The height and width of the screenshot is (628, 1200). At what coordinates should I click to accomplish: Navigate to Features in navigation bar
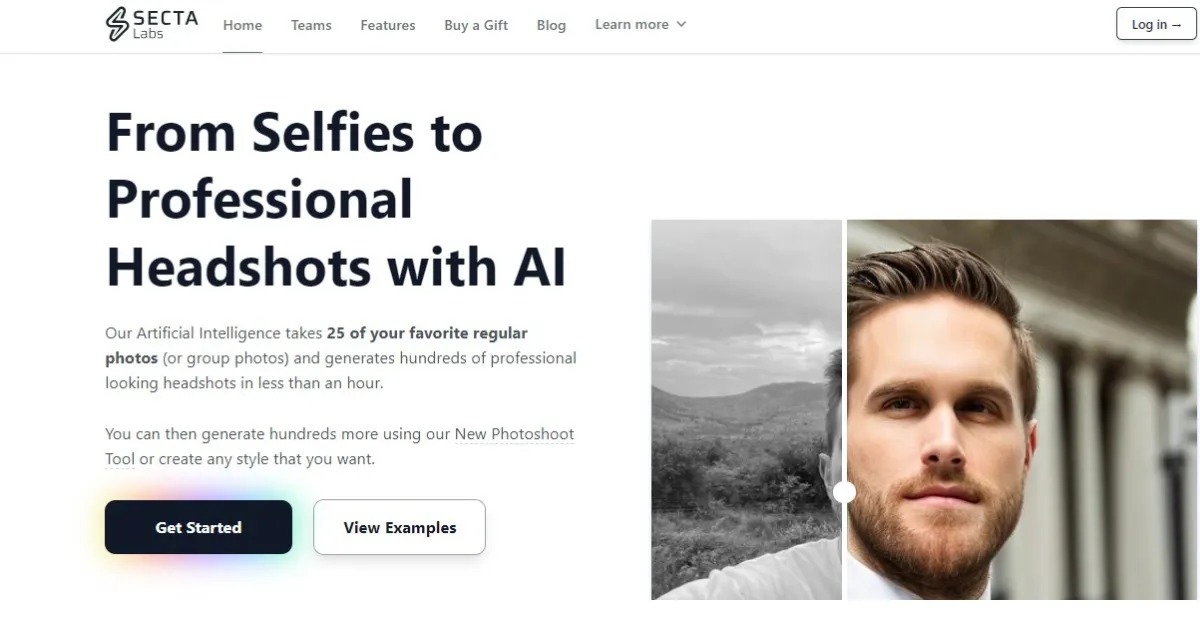pos(388,25)
